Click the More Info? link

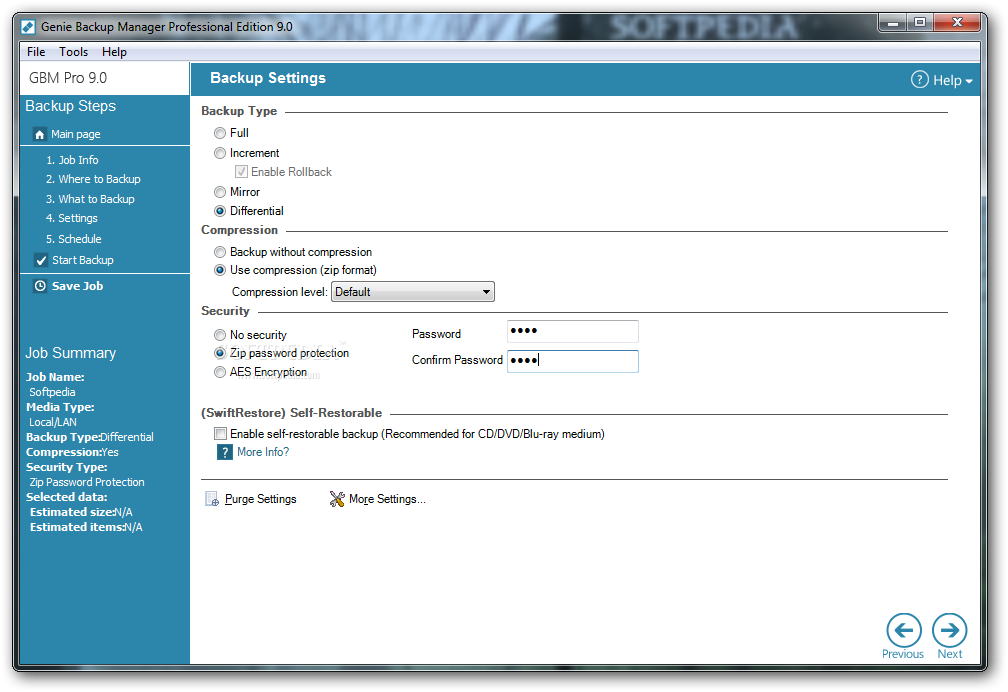(x=263, y=452)
